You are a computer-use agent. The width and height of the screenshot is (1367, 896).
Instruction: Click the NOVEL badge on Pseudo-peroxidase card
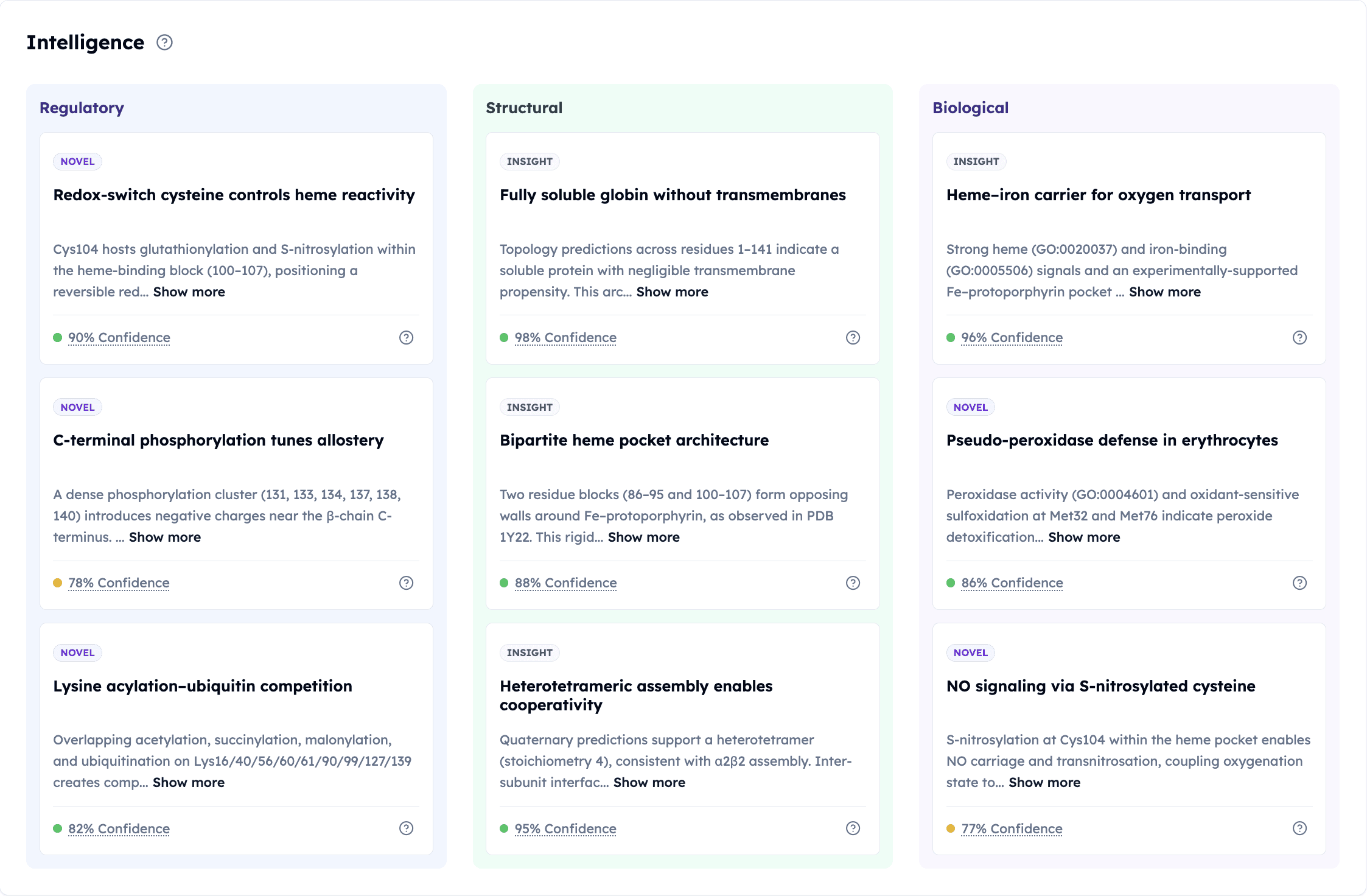(970, 407)
